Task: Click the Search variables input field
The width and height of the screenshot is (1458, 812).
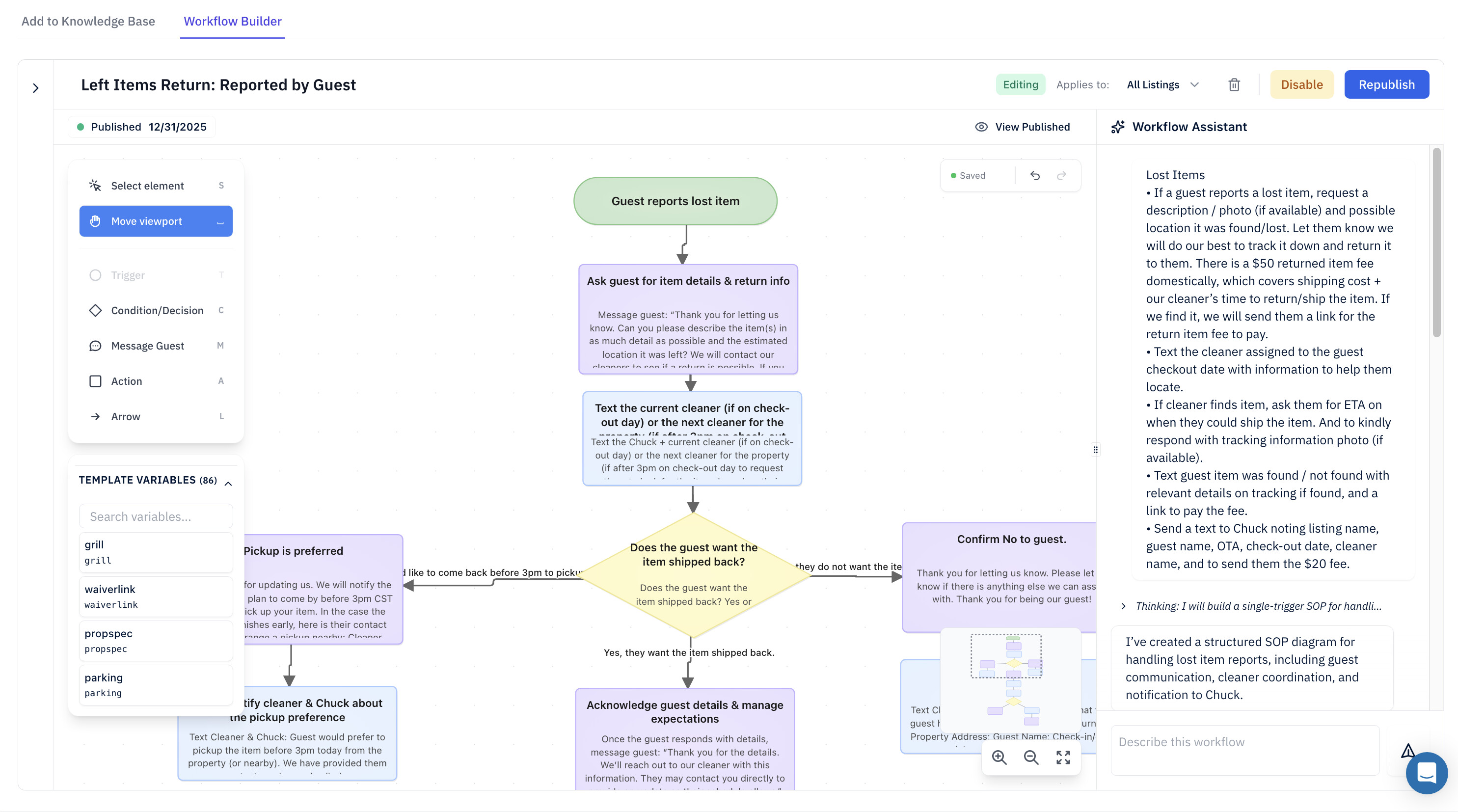Action: (x=156, y=516)
